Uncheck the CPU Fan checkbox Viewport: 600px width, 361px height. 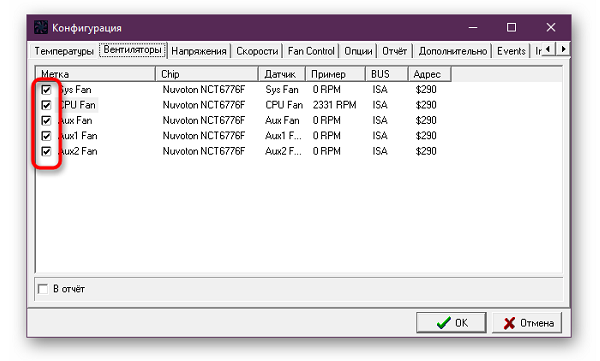pyautogui.click(x=46, y=105)
